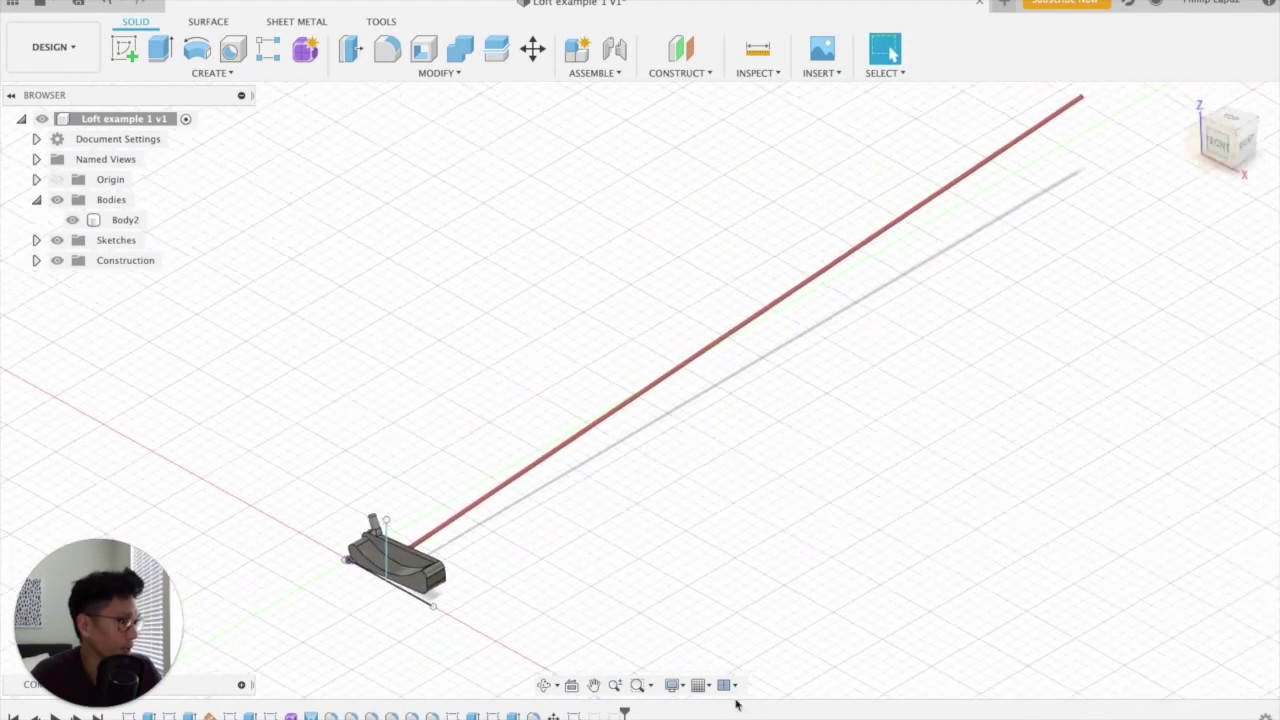Expand the Named Views node

pyautogui.click(x=36, y=159)
